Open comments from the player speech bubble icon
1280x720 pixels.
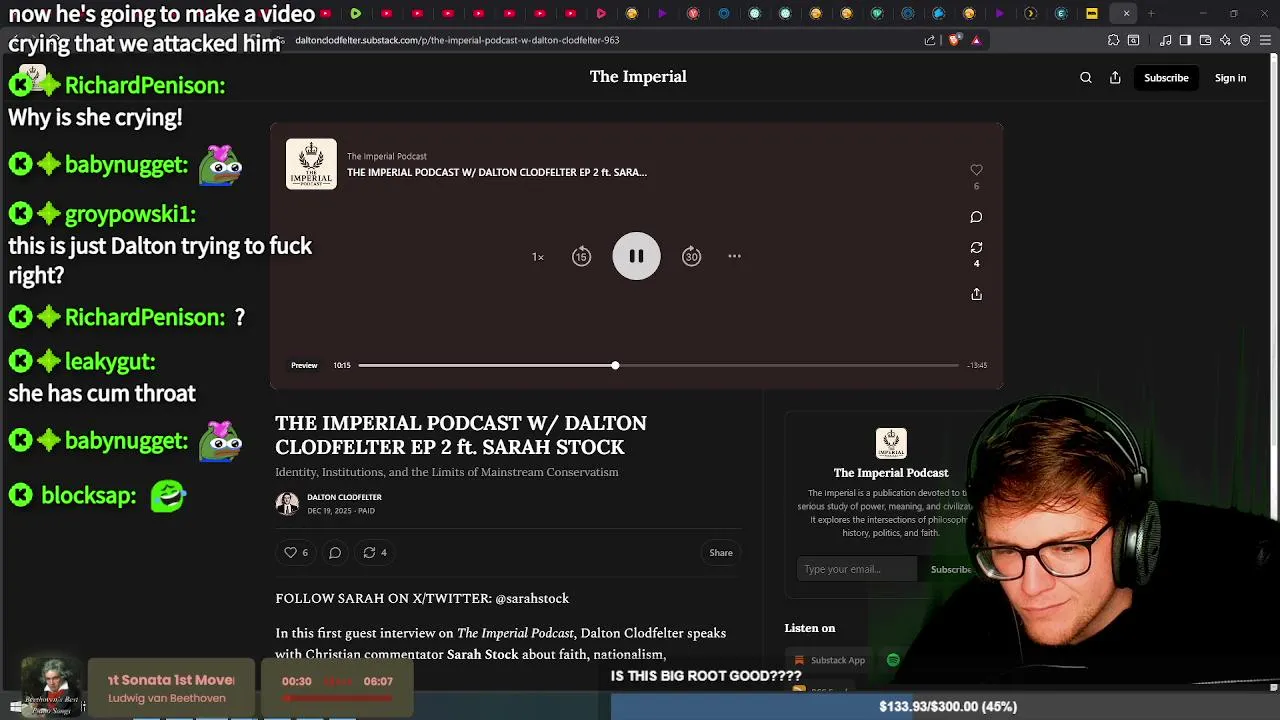[976, 217]
